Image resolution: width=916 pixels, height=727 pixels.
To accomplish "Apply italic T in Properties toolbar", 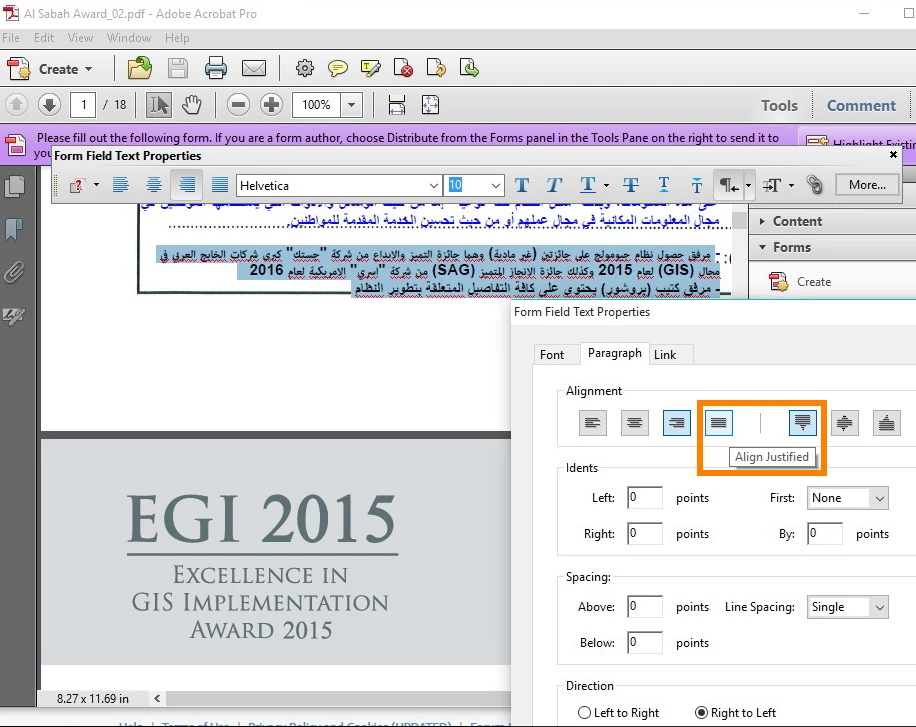I will tap(554, 185).
